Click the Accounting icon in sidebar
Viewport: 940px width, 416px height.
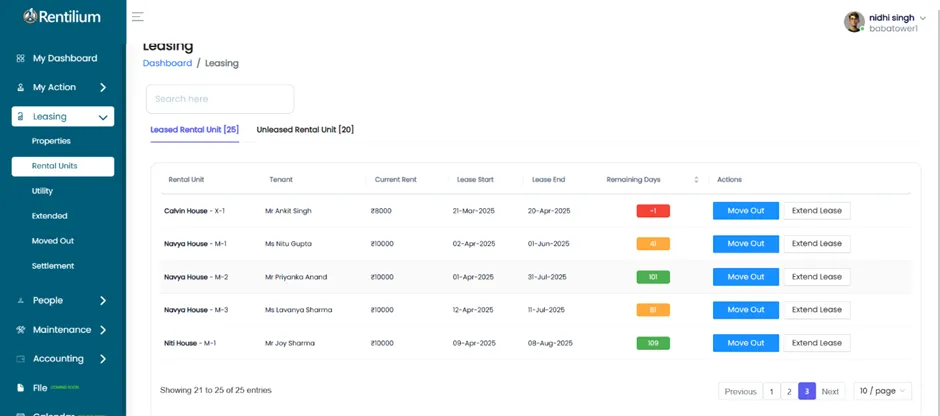21,359
